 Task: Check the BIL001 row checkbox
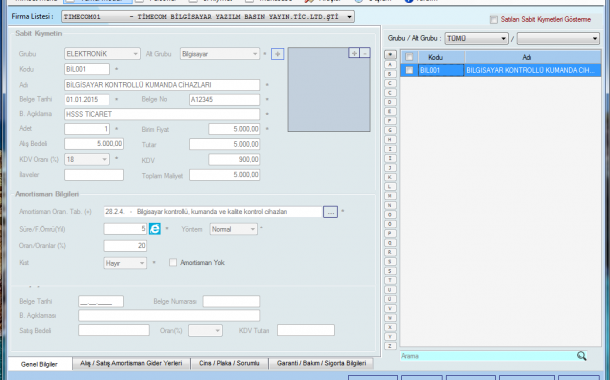[x=409, y=70]
